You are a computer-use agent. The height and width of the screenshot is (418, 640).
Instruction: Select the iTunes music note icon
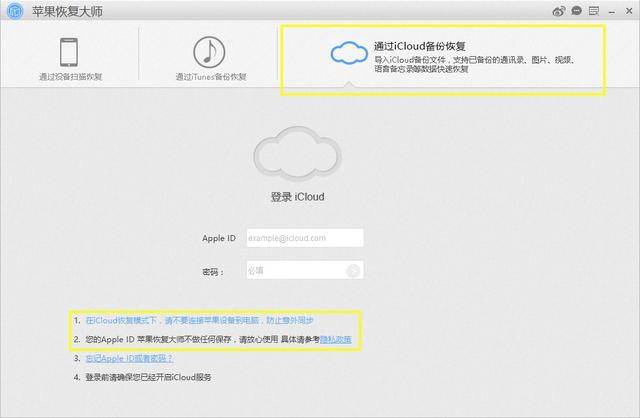click(209, 52)
